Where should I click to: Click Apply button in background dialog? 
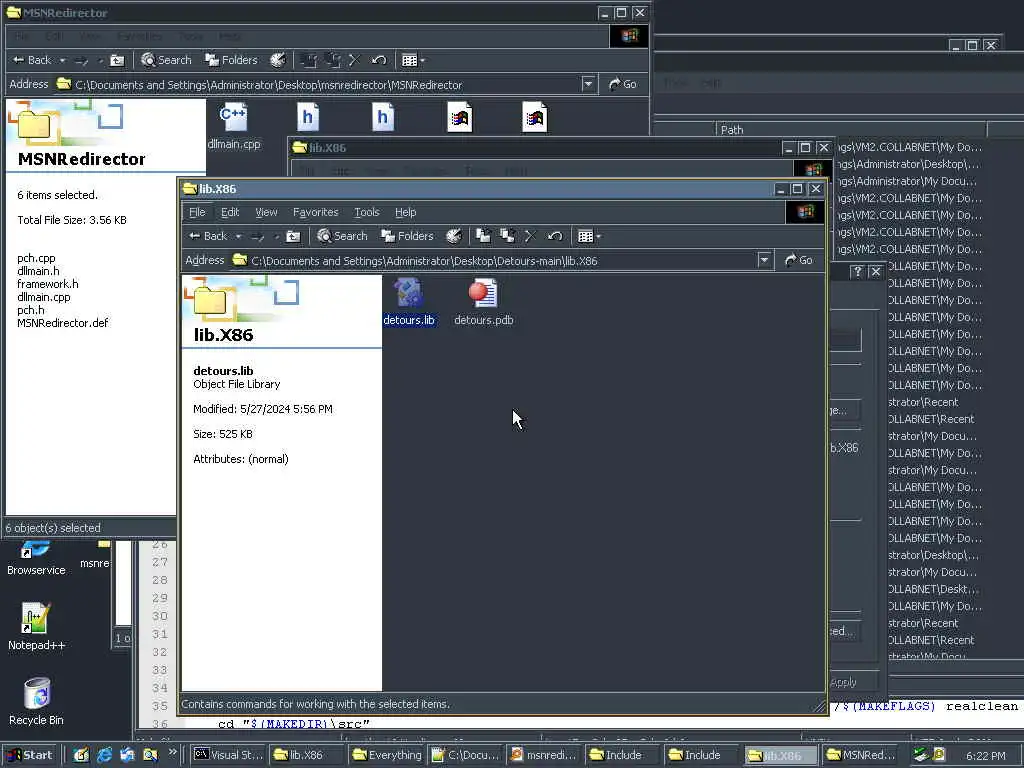[843, 682]
